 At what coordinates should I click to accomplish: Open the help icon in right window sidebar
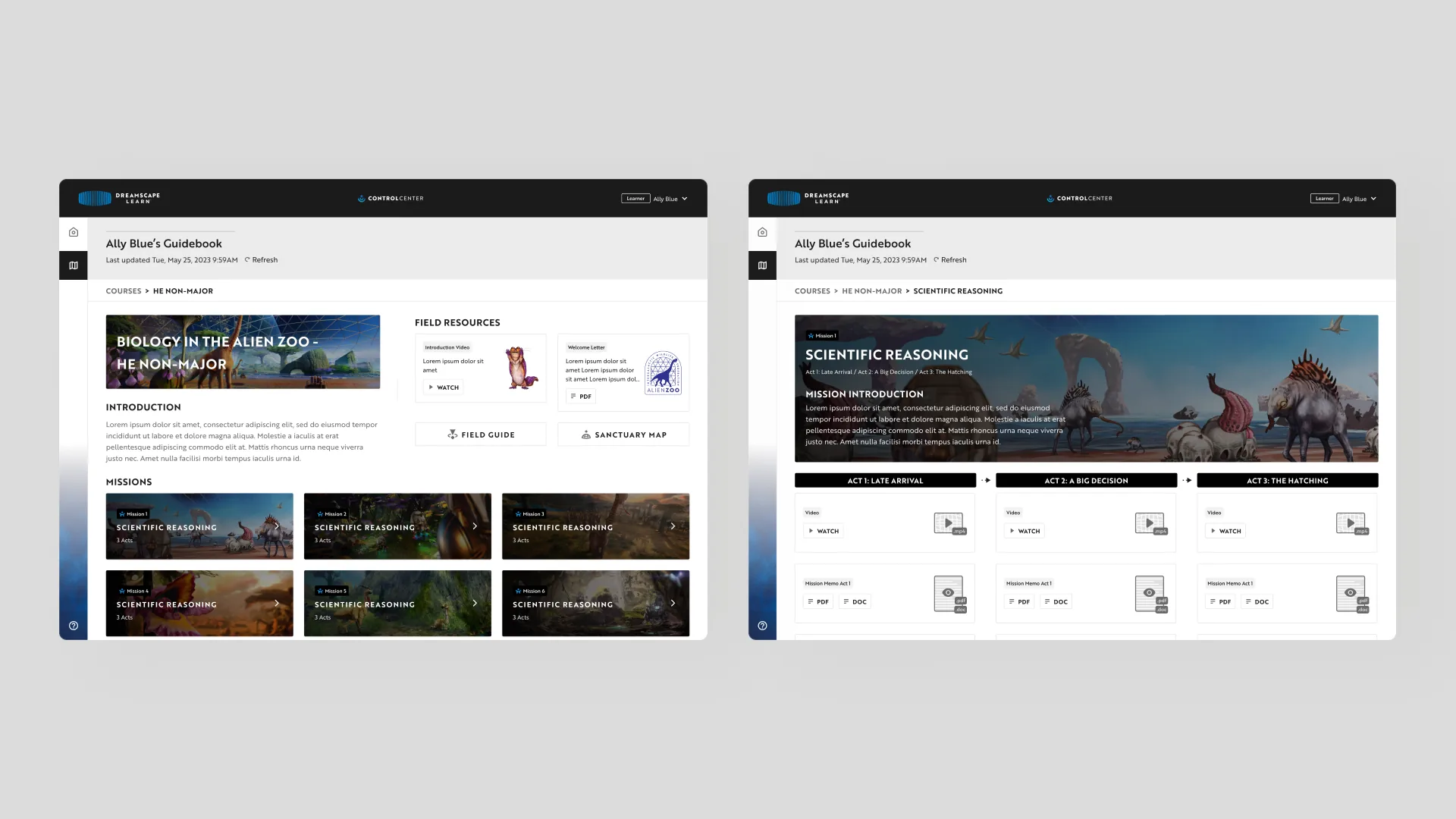click(762, 626)
